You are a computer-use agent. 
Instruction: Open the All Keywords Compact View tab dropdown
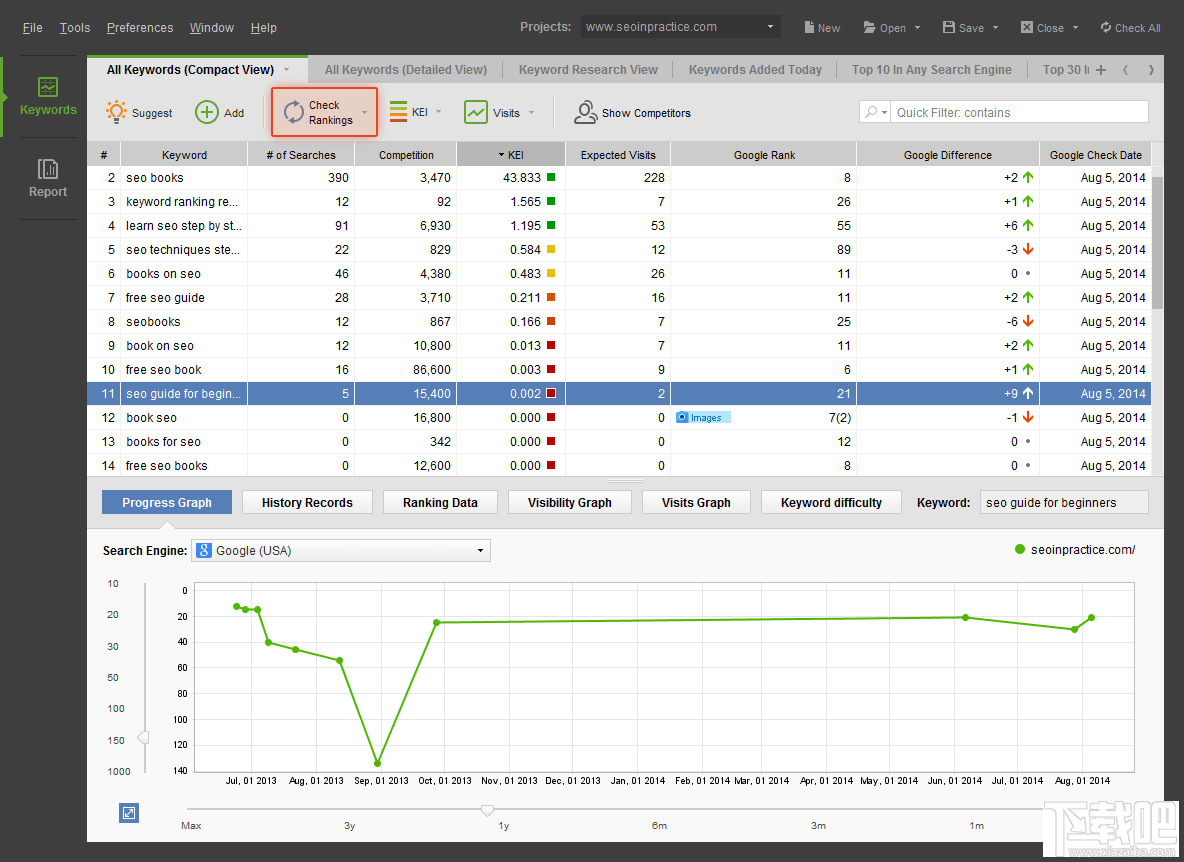[286, 69]
